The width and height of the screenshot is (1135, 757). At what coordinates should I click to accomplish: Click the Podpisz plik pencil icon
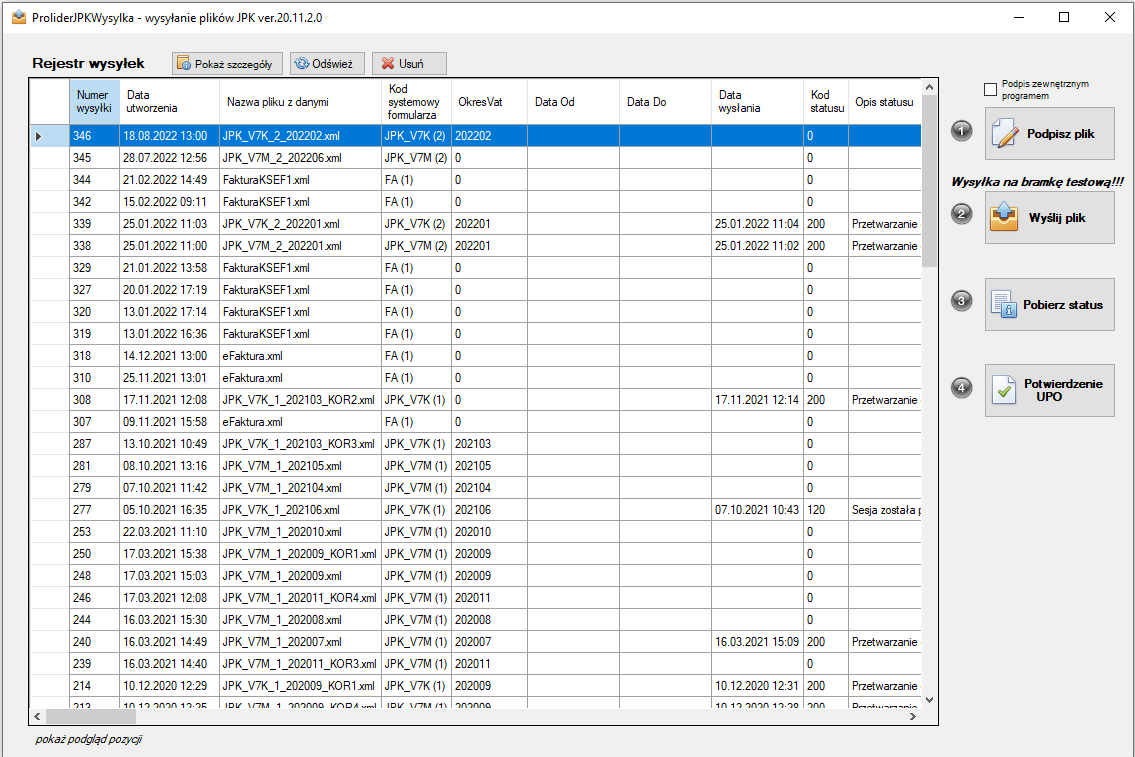1005,134
